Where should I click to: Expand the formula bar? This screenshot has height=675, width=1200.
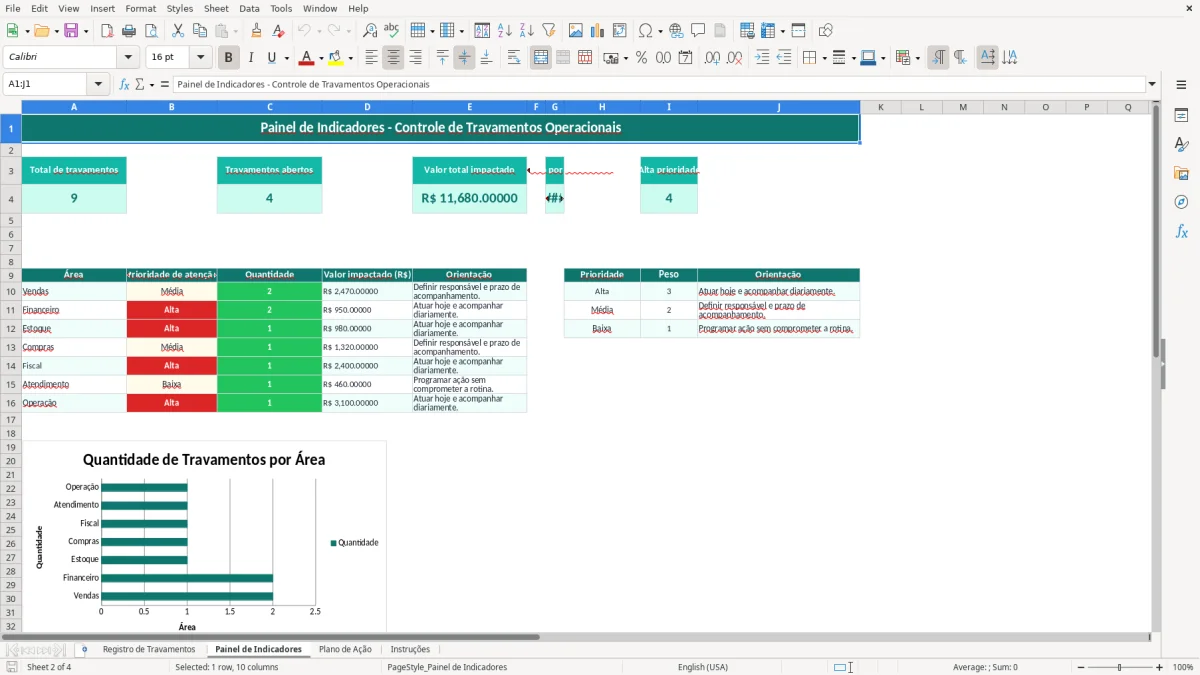pos(1152,84)
